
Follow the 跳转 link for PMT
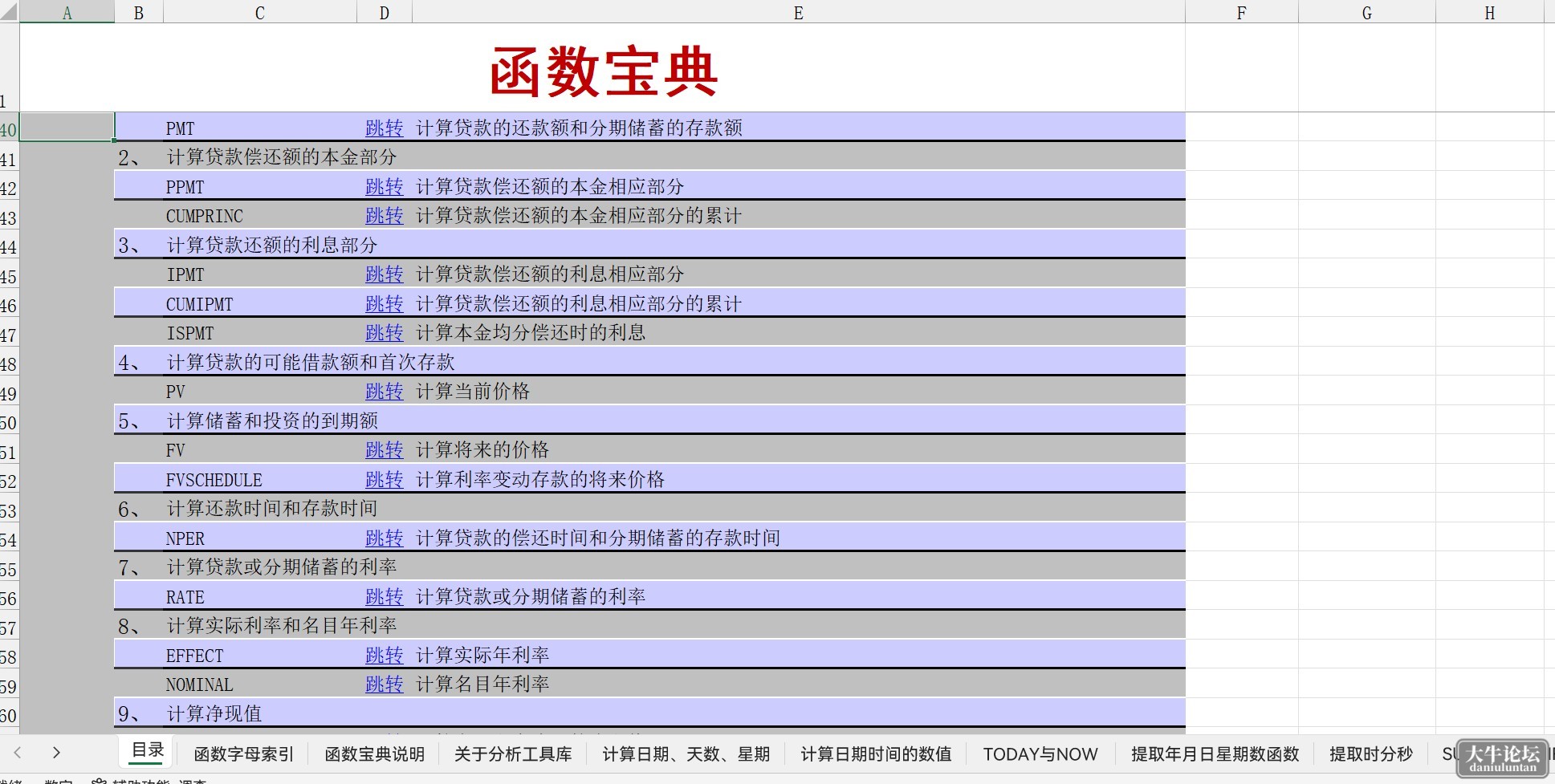(385, 128)
